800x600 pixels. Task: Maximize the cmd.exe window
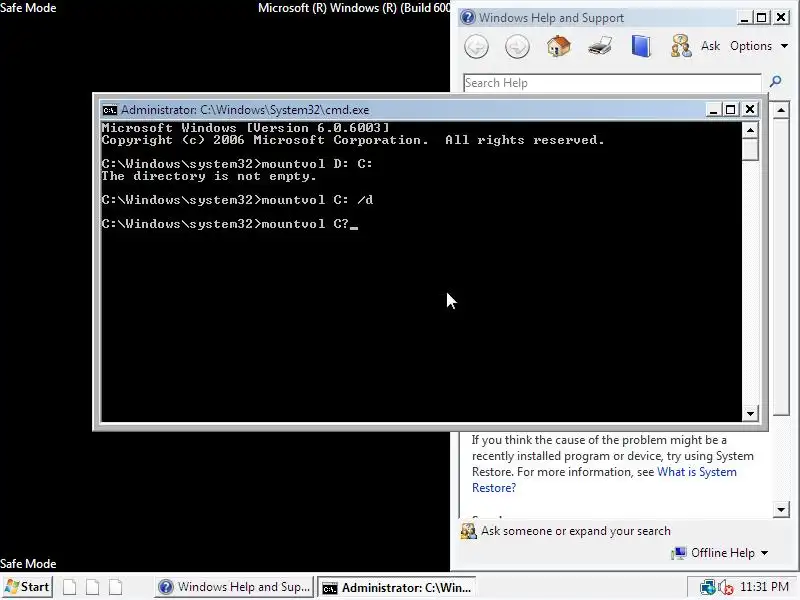731,110
